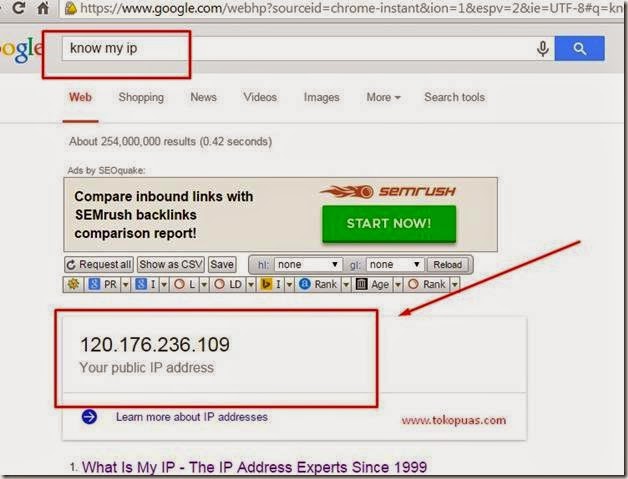Click the SEMrush logo in the ad
This screenshot has width=628, height=479.
tap(388, 191)
